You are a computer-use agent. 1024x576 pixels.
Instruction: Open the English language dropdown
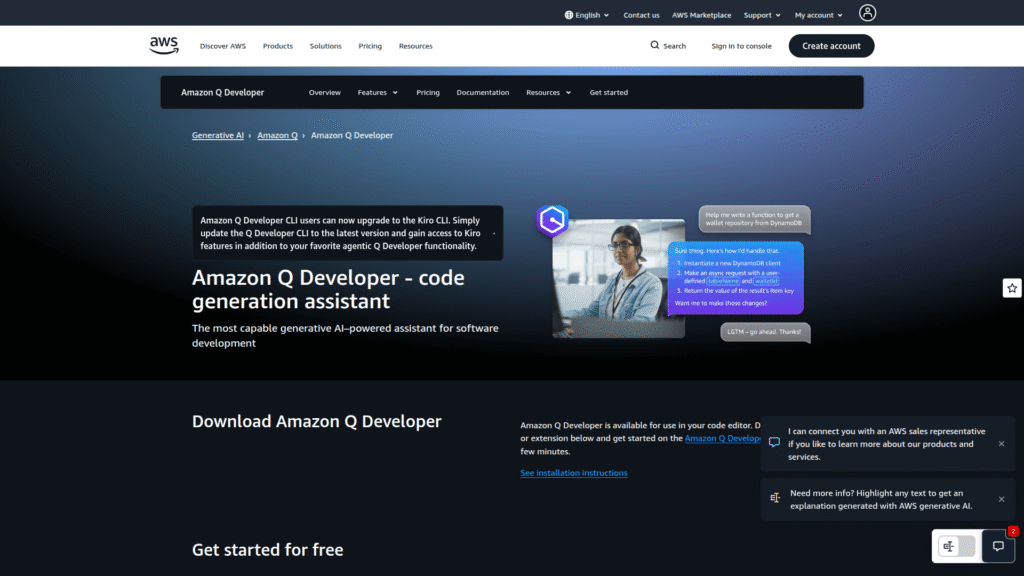[588, 14]
